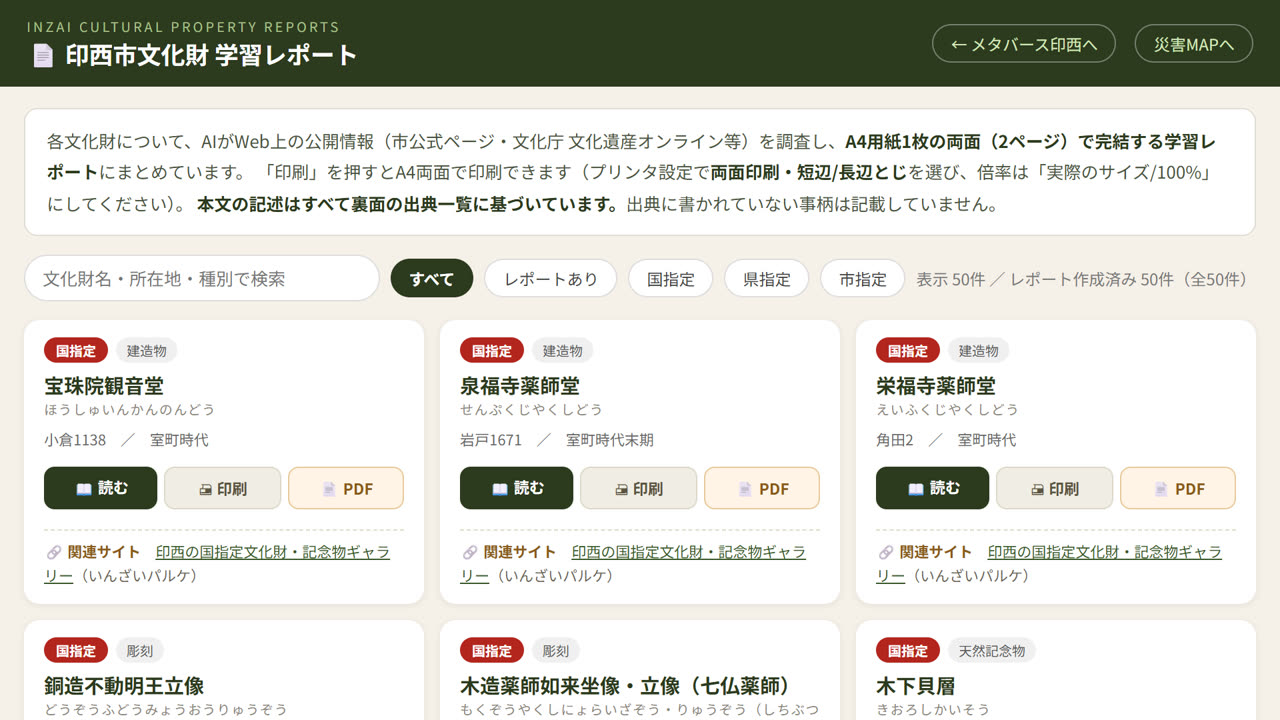The width and height of the screenshot is (1280, 720).
Task: Click 岩戸1671 address on 泉福寺薬師堂 card
Action: coord(491,440)
